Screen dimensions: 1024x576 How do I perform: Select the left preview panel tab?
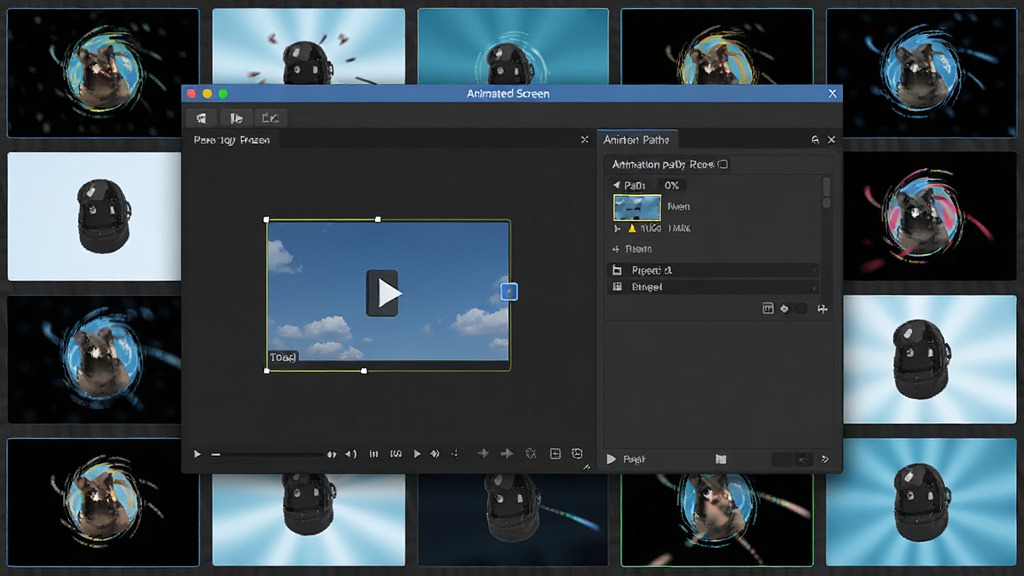click(232, 140)
